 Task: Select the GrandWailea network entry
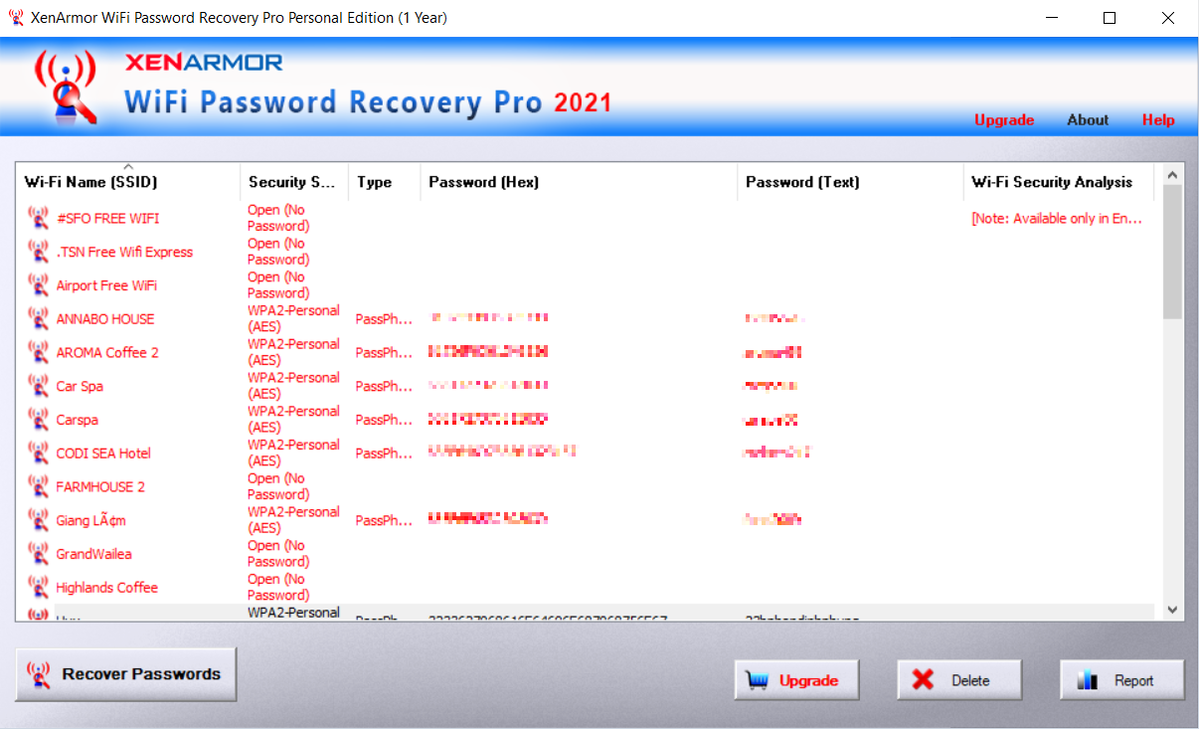(x=94, y=554)
